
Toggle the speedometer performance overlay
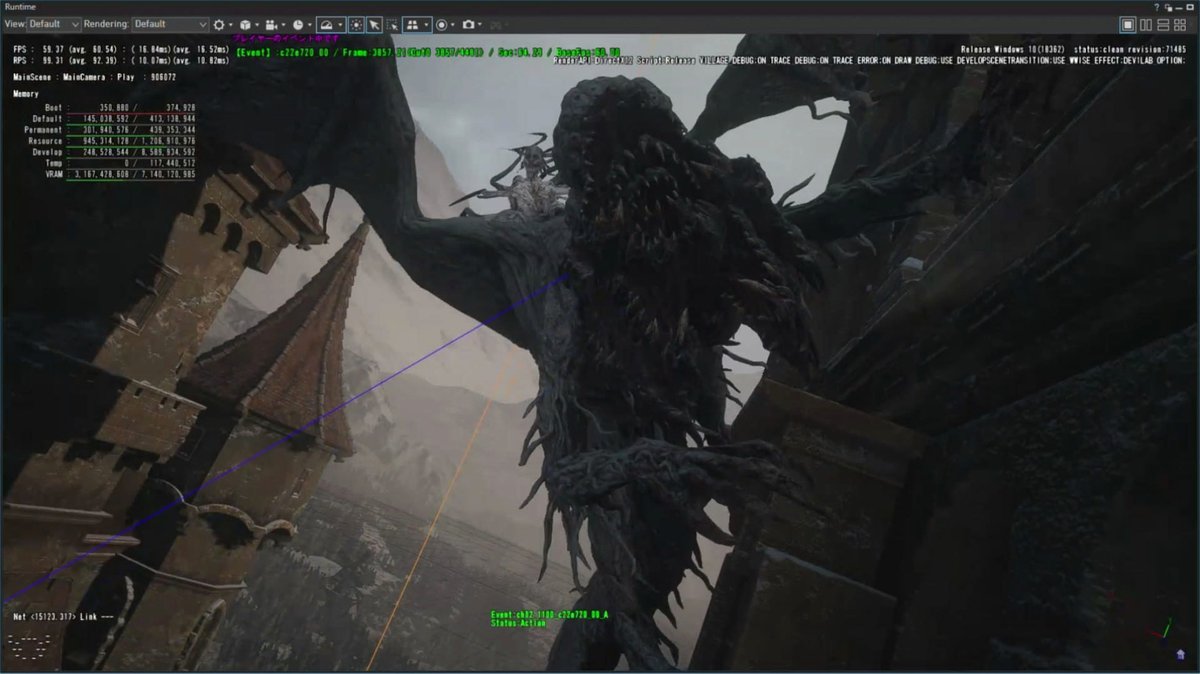point(327,24)
